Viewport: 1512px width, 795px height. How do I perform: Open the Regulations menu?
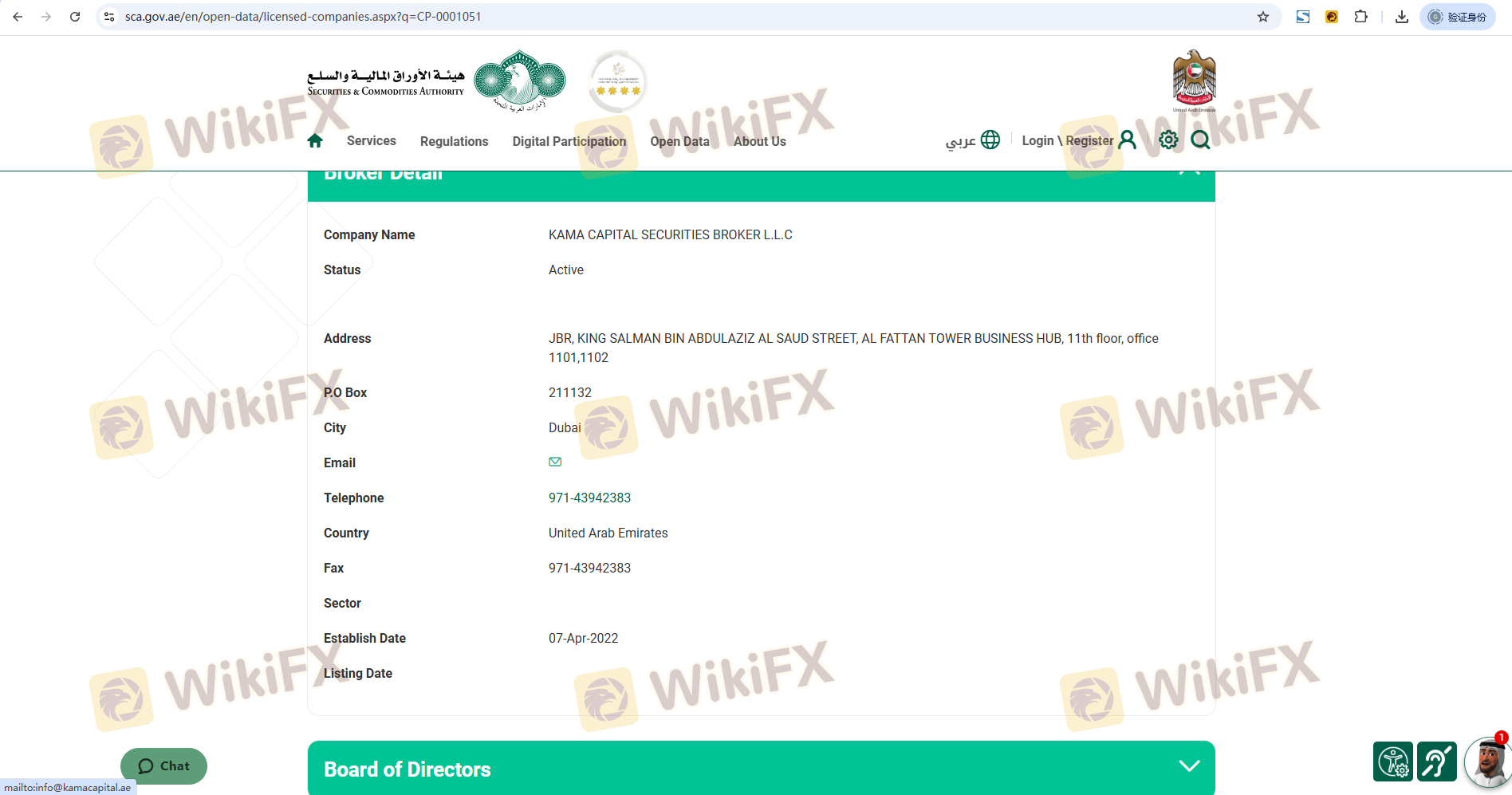(454, 142)
